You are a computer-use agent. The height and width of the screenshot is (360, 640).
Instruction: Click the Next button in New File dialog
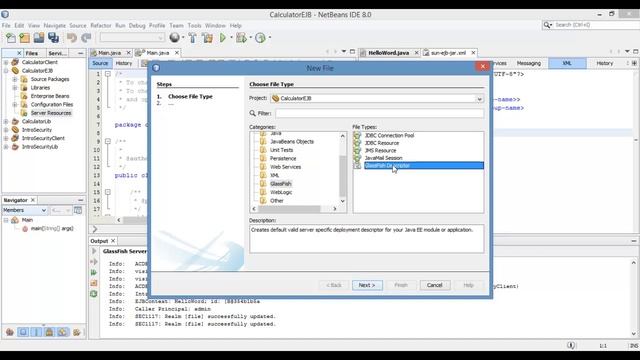coord(367,285)
